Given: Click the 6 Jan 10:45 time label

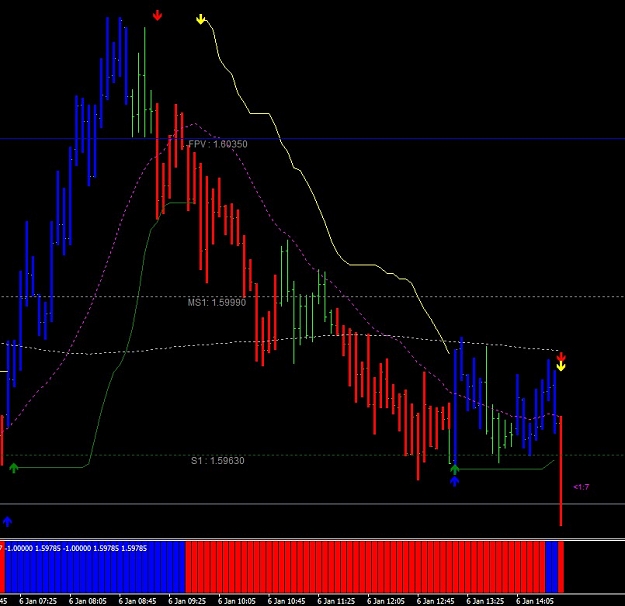Looking at the screenshot, I should pyautogui.click(x=286, y=601).
